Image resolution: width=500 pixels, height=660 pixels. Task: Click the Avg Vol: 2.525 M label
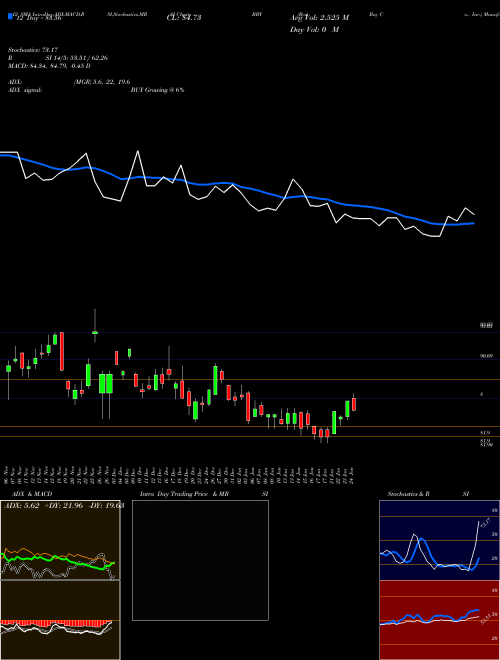[x=319, y=17]
